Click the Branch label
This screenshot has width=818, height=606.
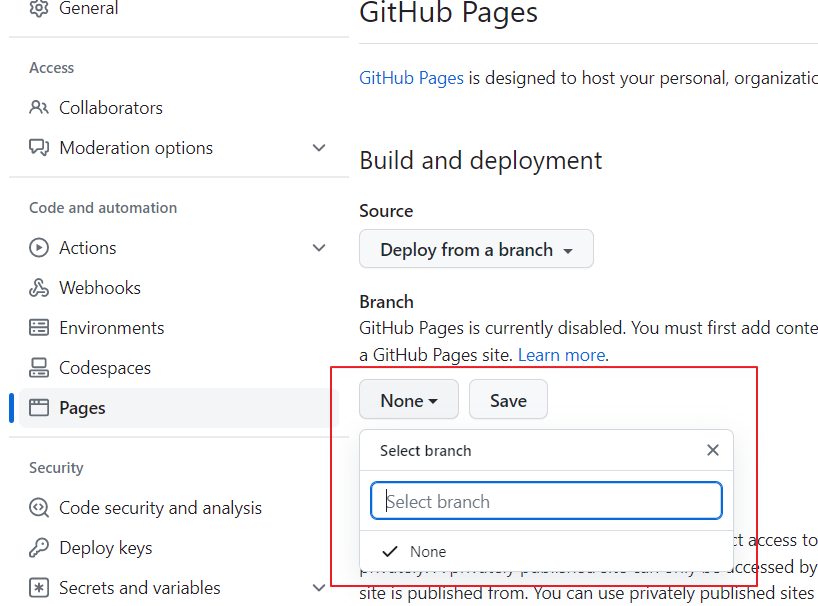(386, 301)
